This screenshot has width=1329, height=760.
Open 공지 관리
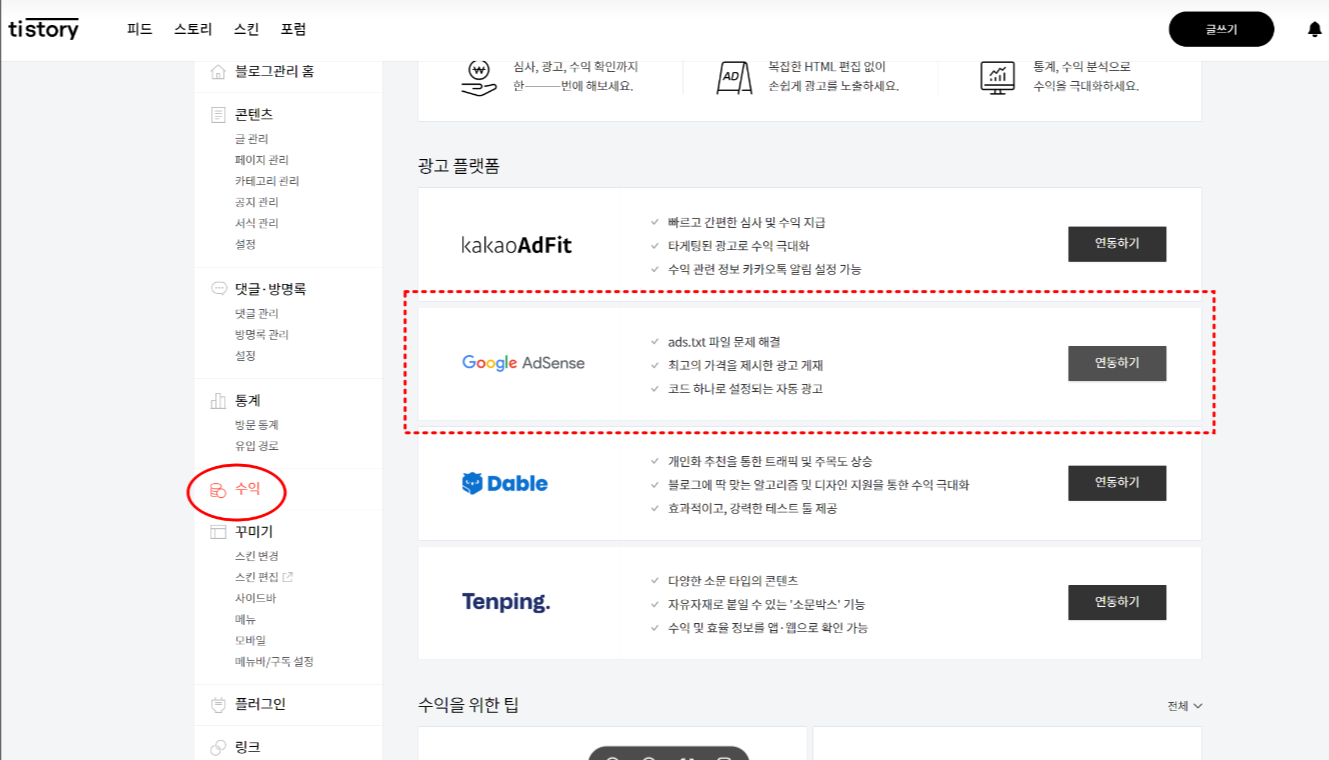(x=257, y=202)
